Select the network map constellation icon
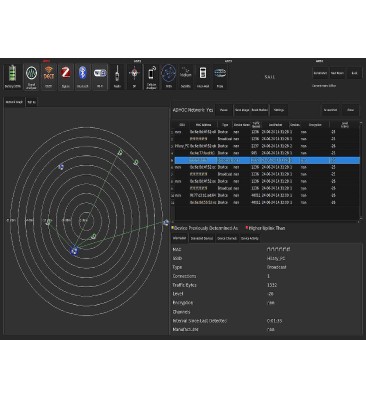 click(169, 77)
